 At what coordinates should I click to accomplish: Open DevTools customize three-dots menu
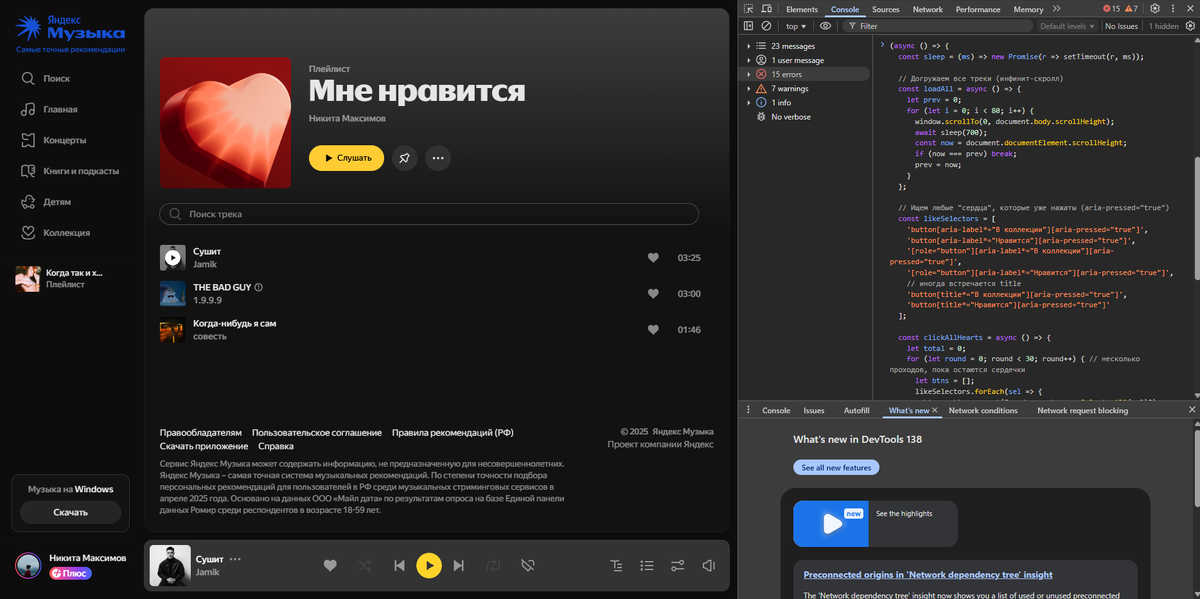pyautogui.click(x=1173, y=9)
